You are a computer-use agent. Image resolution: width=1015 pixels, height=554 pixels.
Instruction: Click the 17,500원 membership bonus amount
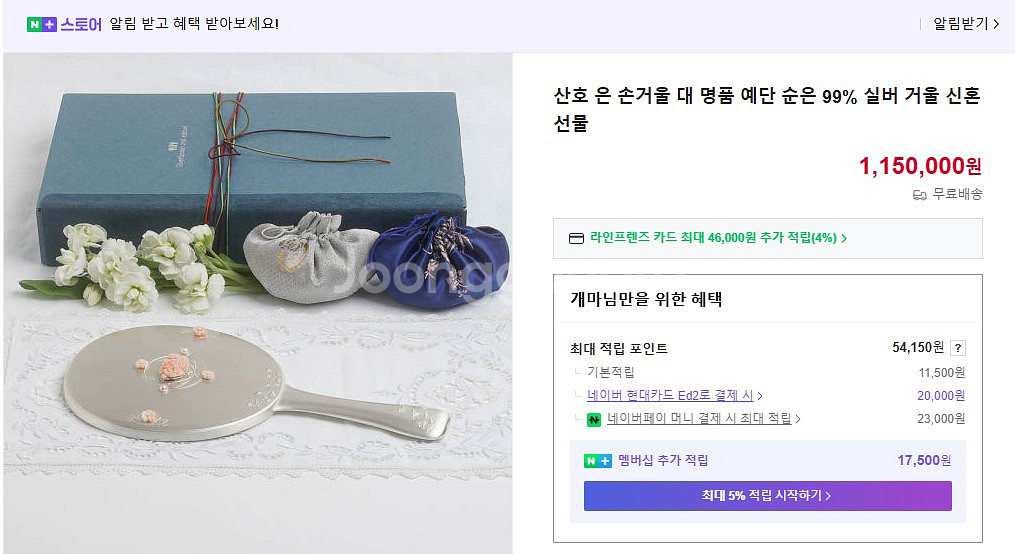click(924, 461)
